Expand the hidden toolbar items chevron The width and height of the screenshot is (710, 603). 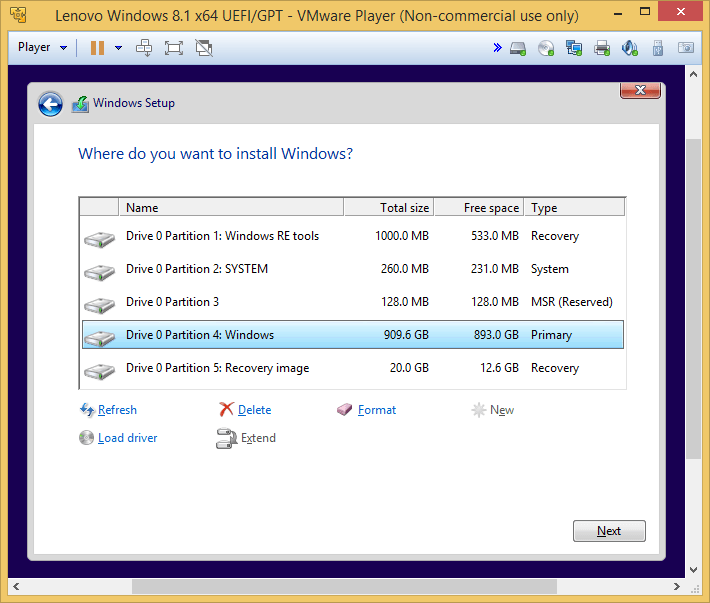point(497,48)
